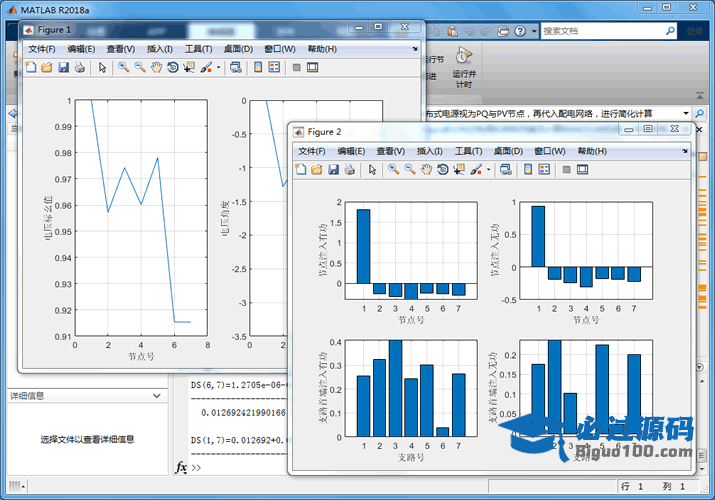The height and width of the screenshot is (500, 715).
Task: Toggle Show Plot Tools in Figure 2
Action: (x=582, y=170)
